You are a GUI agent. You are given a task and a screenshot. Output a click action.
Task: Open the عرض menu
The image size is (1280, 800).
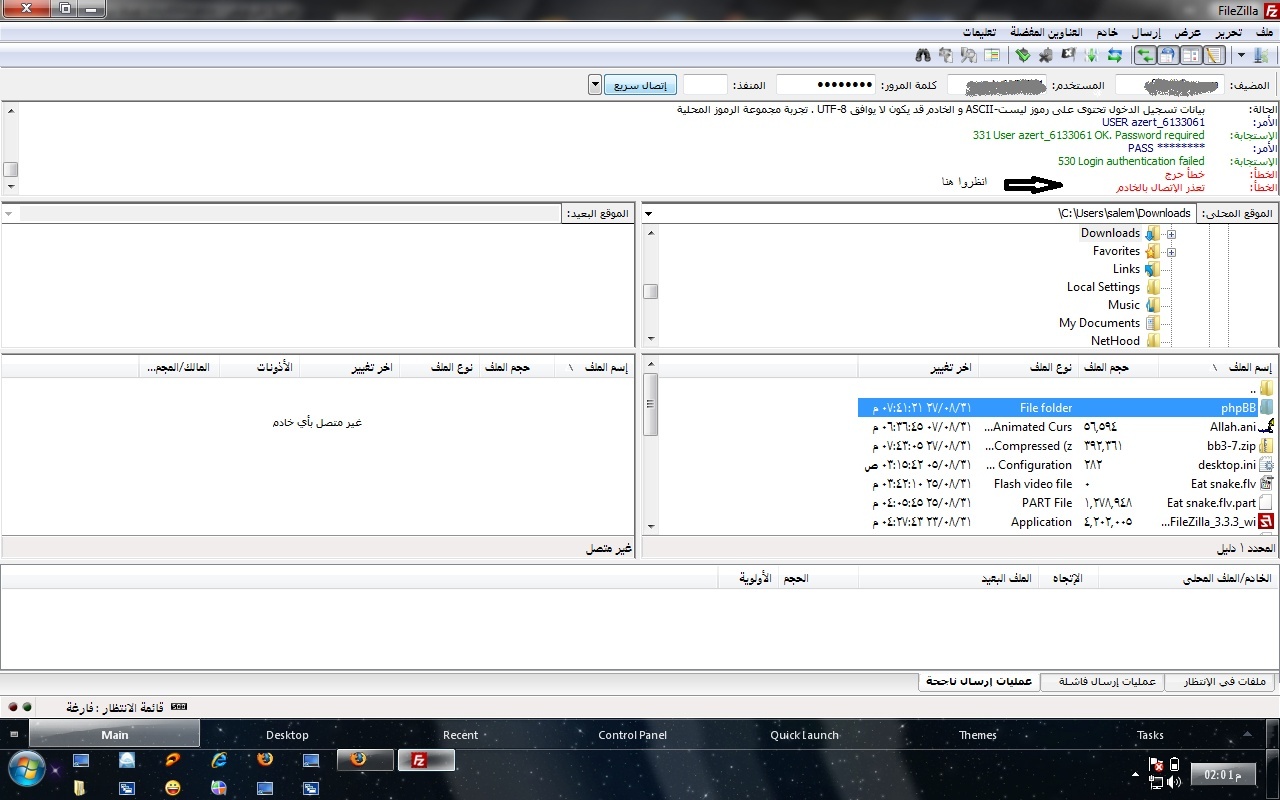pyautogui.click(x=1188, y=32)
